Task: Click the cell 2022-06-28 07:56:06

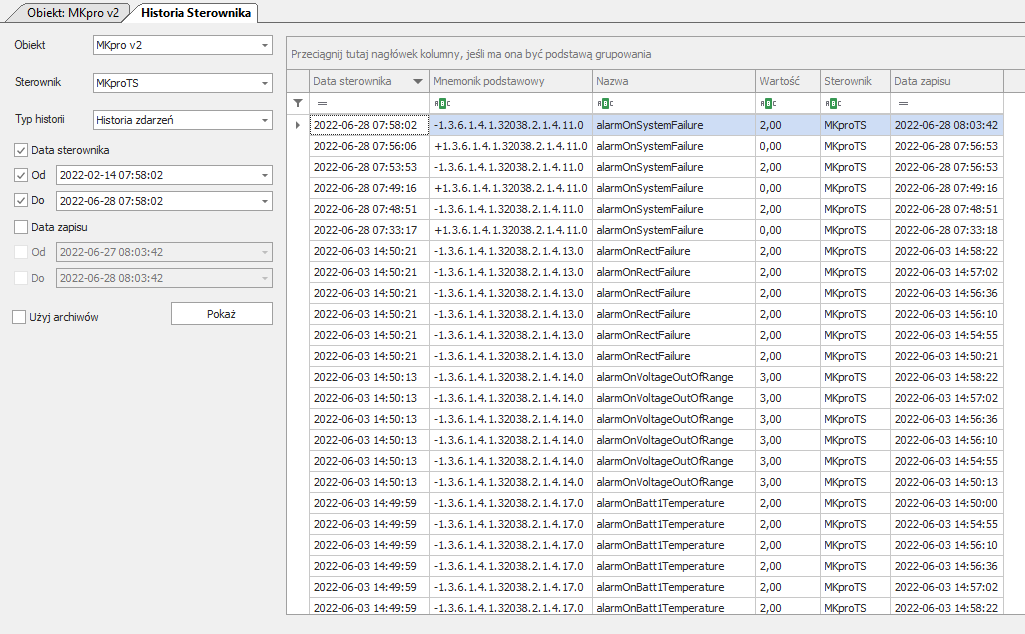Action: pyautogui.click(x=369, y=146)
